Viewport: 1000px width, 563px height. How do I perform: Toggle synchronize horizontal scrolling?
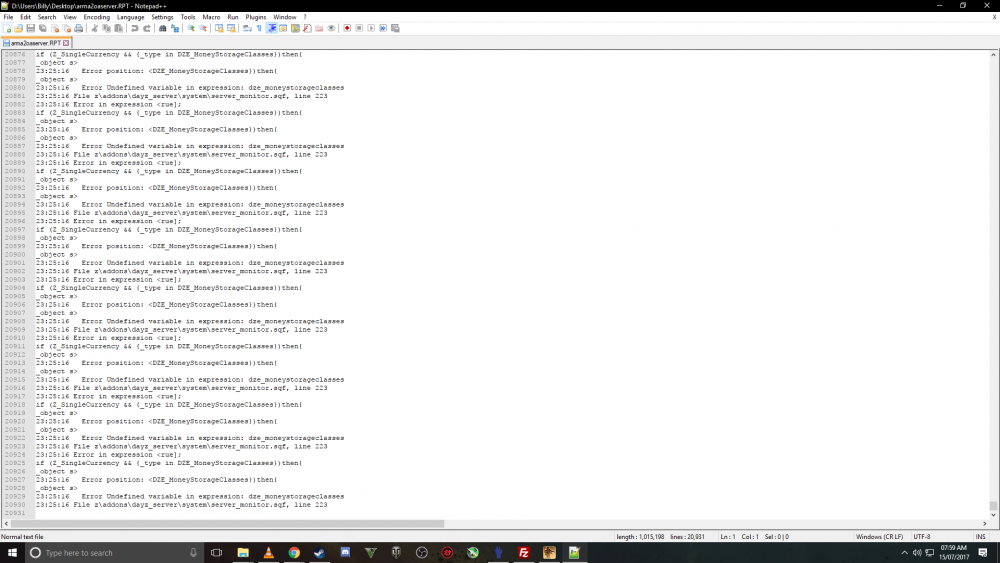click(231, 28)
